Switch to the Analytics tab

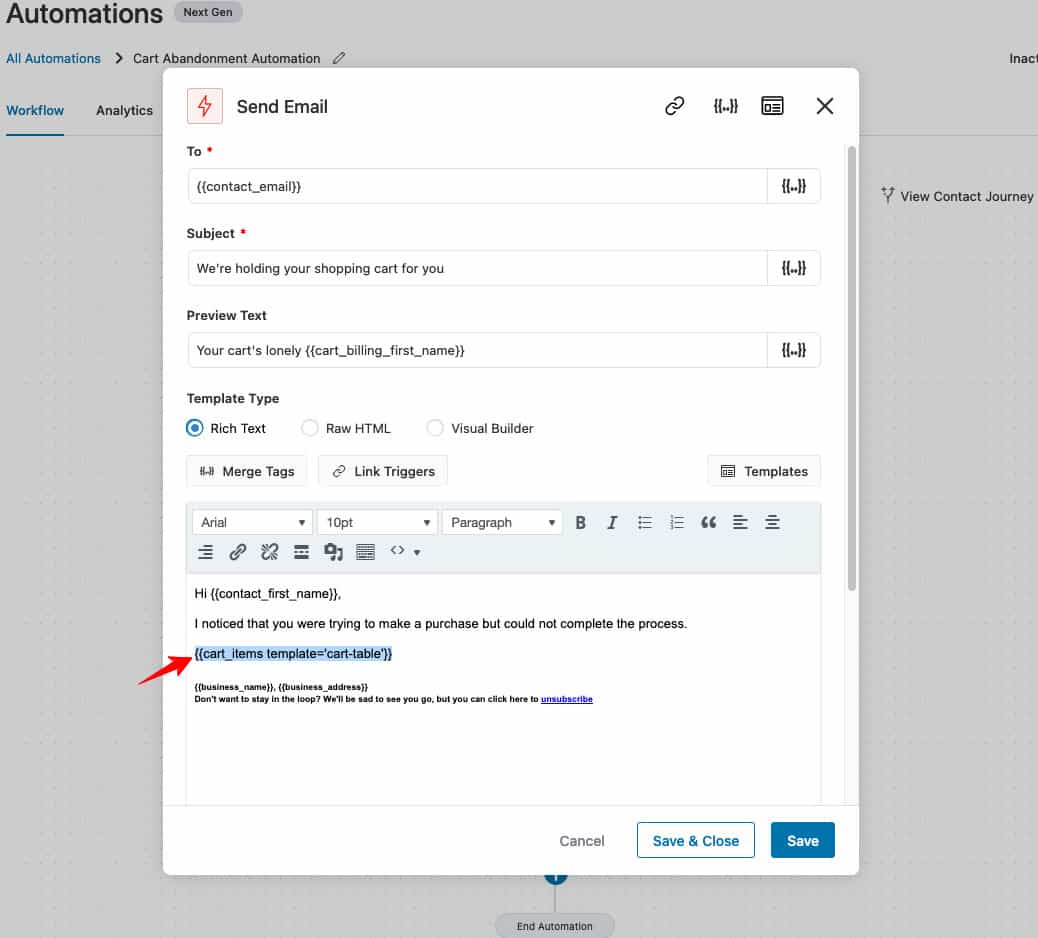[124, 110]
